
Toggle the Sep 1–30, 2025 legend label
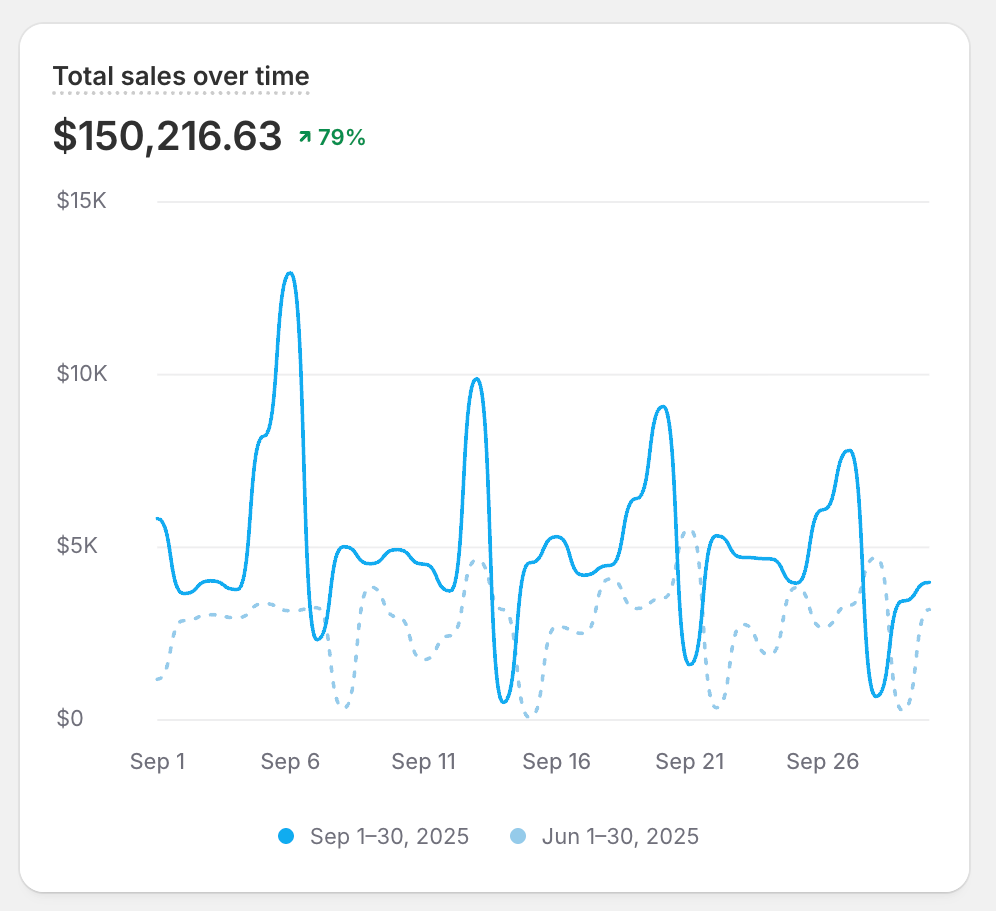coord(388,836)
